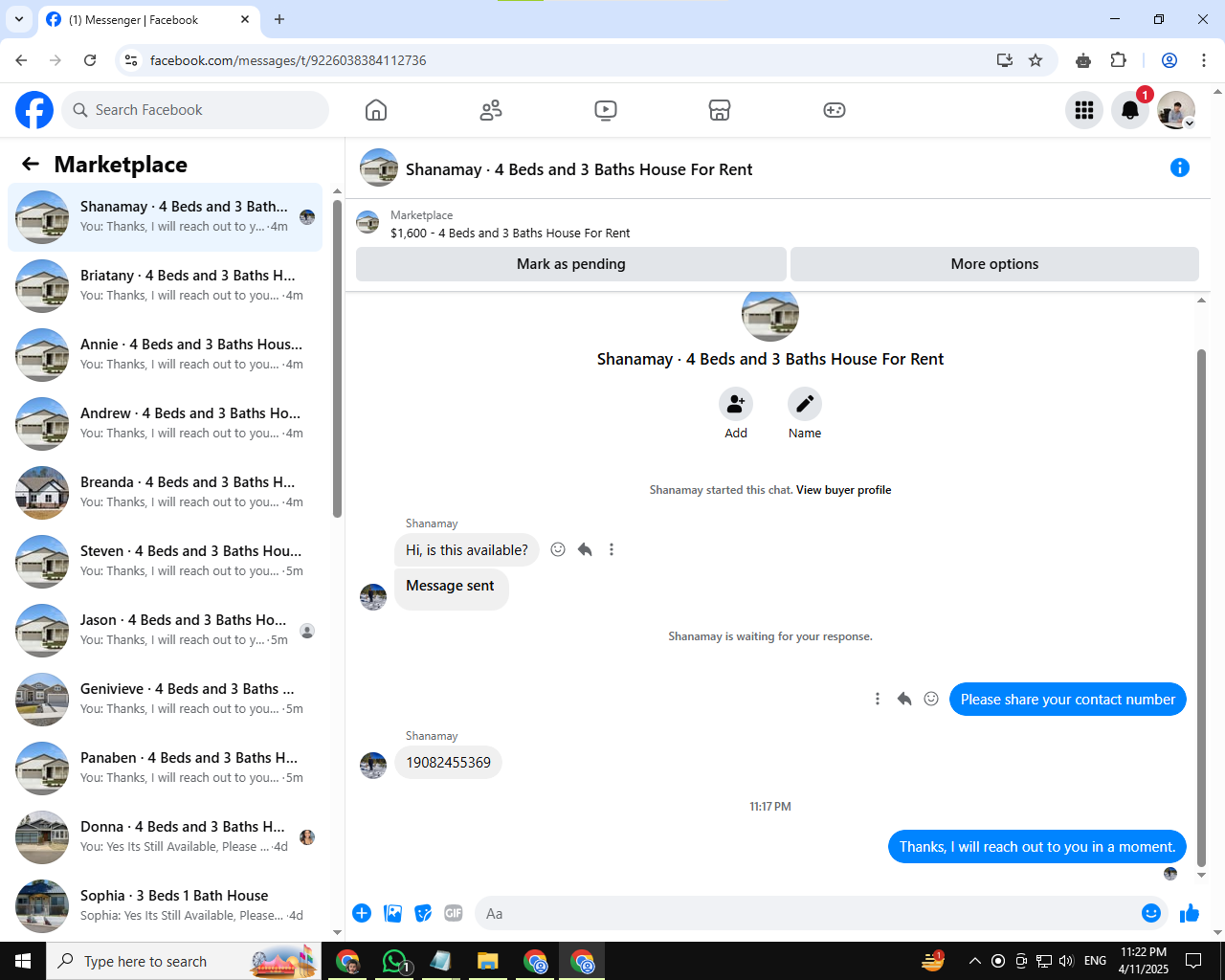The image size is (1225, 980).
Task: Open more options for 'Hi, is this available?'
Action: click(x=612, y=549)
